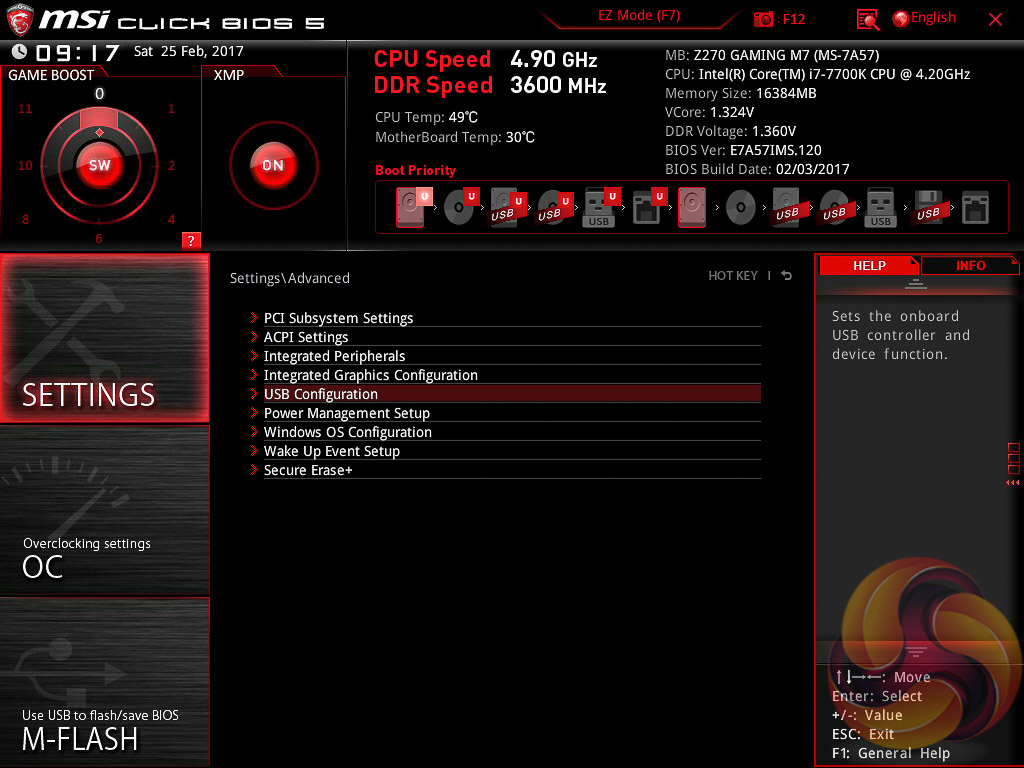Select the UEFI network boot device
The height and width of the screenshot is (768, 1024).
(649, 207)
